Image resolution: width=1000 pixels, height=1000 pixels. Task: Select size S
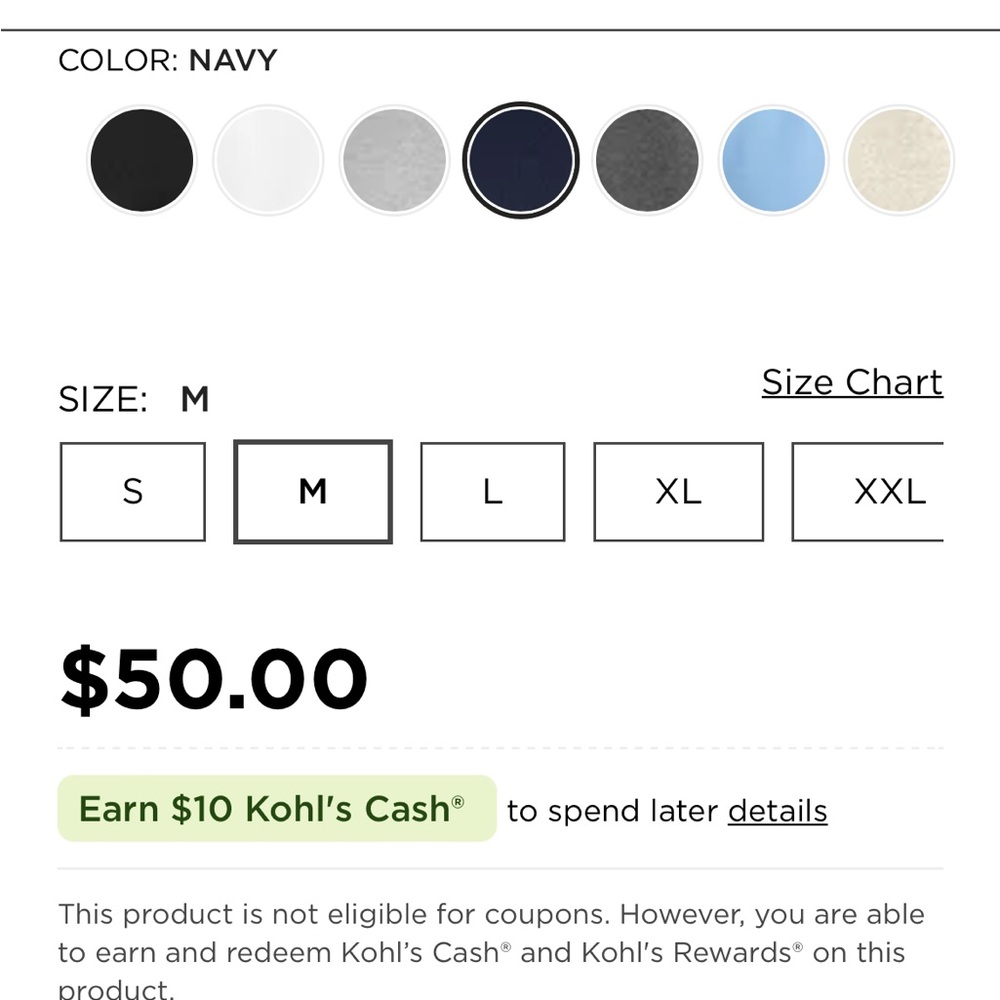133,492
